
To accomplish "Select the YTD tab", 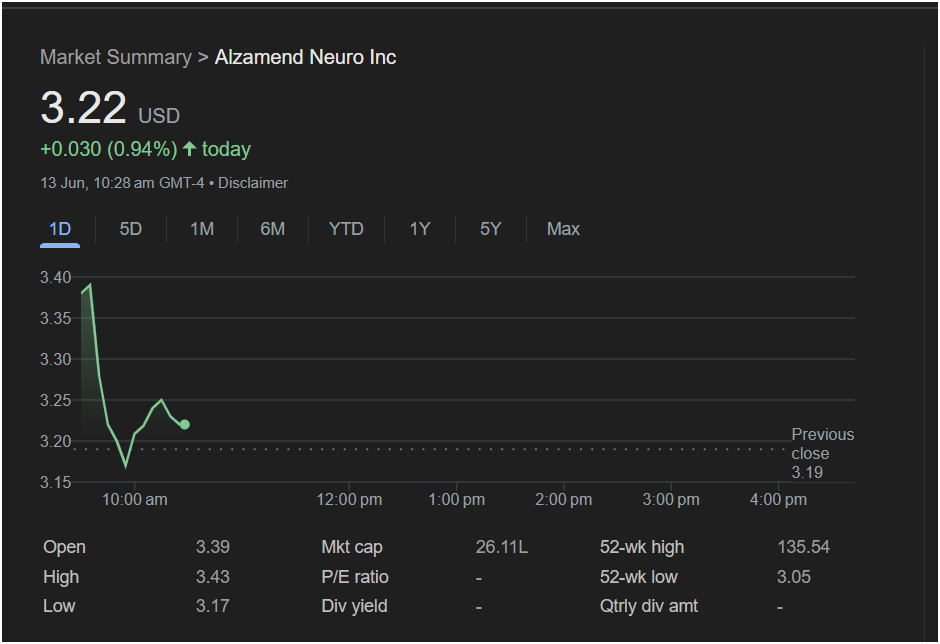I will tap(346, 229).
